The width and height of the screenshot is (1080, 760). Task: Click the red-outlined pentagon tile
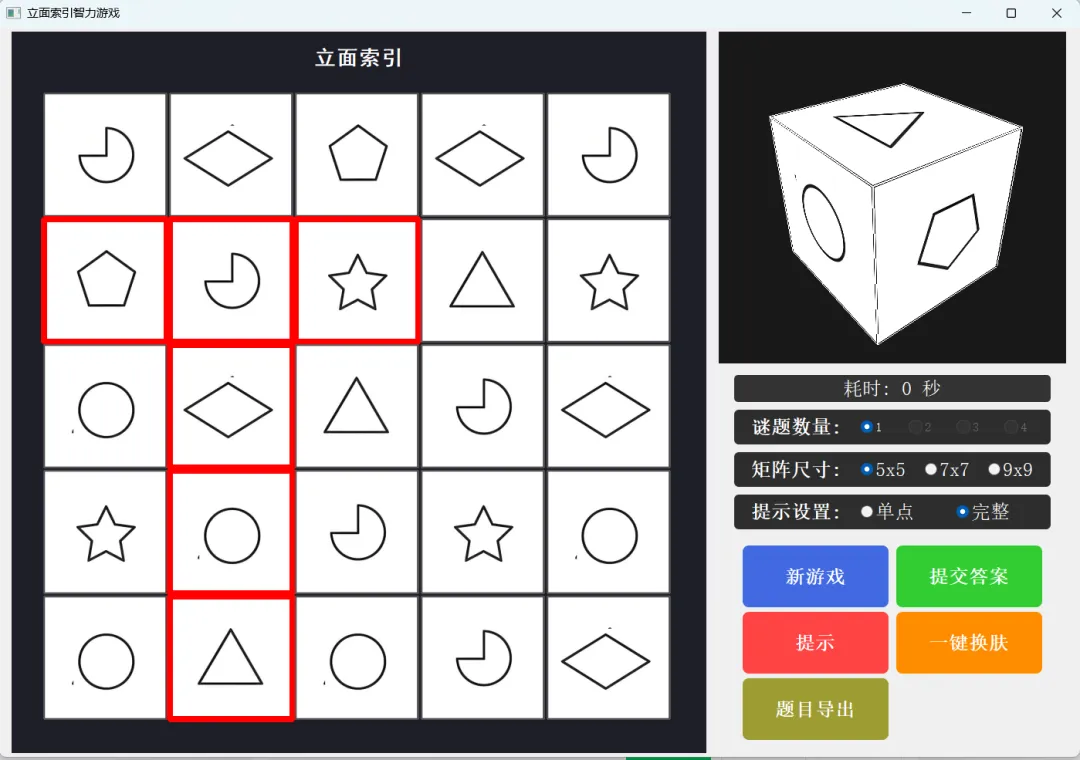pyautogui.click(x=105, y=280)
